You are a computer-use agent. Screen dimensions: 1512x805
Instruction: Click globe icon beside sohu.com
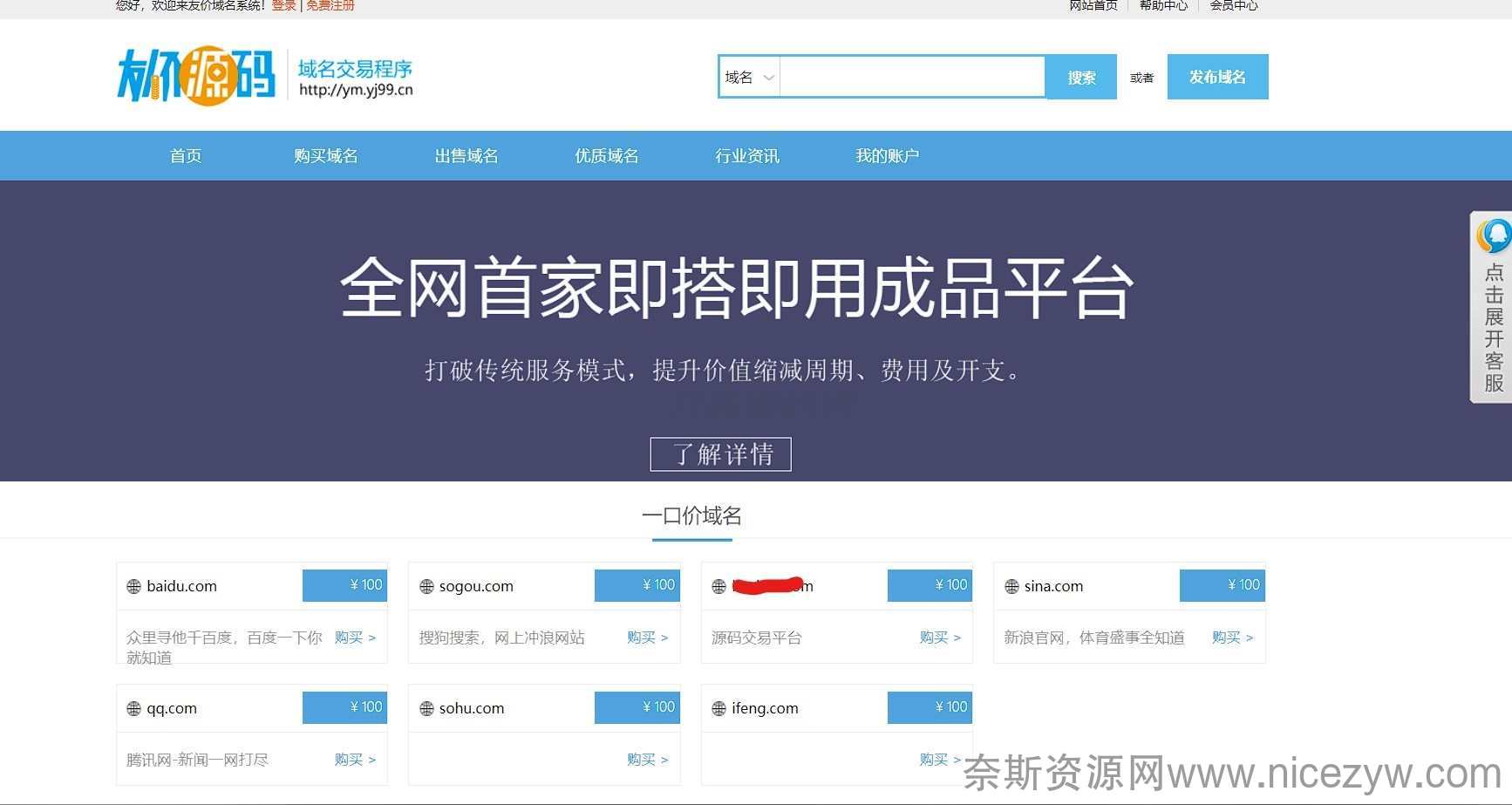(426, 709)
